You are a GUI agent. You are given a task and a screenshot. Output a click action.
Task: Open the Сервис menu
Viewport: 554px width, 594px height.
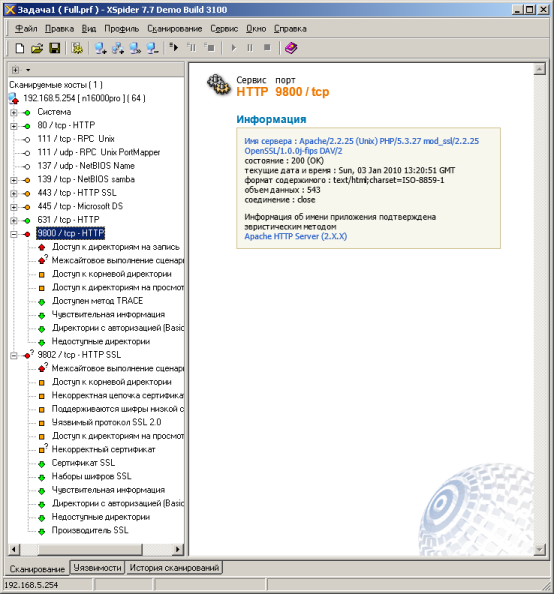(224, 29)
